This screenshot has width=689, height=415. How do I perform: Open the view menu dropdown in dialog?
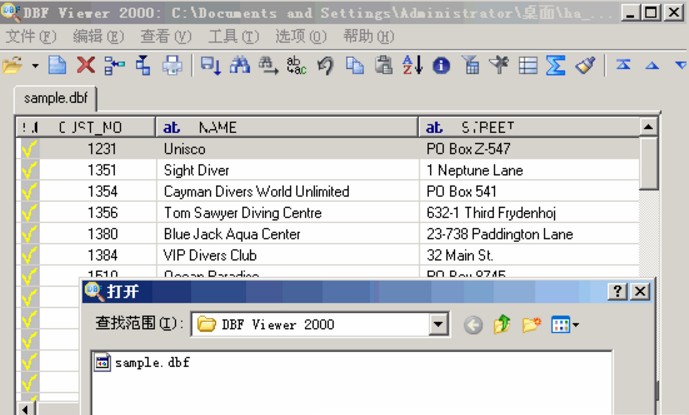click(x=563, y=324)
